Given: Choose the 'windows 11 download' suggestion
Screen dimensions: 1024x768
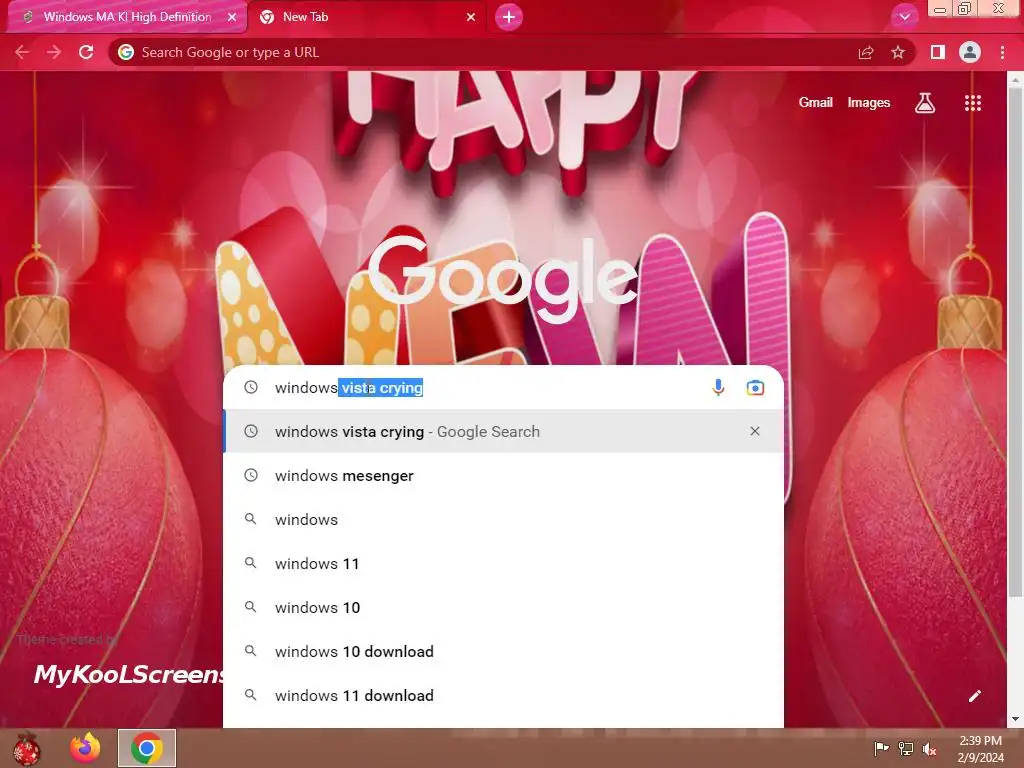Looking at the screenshot, I should [503, 696].
